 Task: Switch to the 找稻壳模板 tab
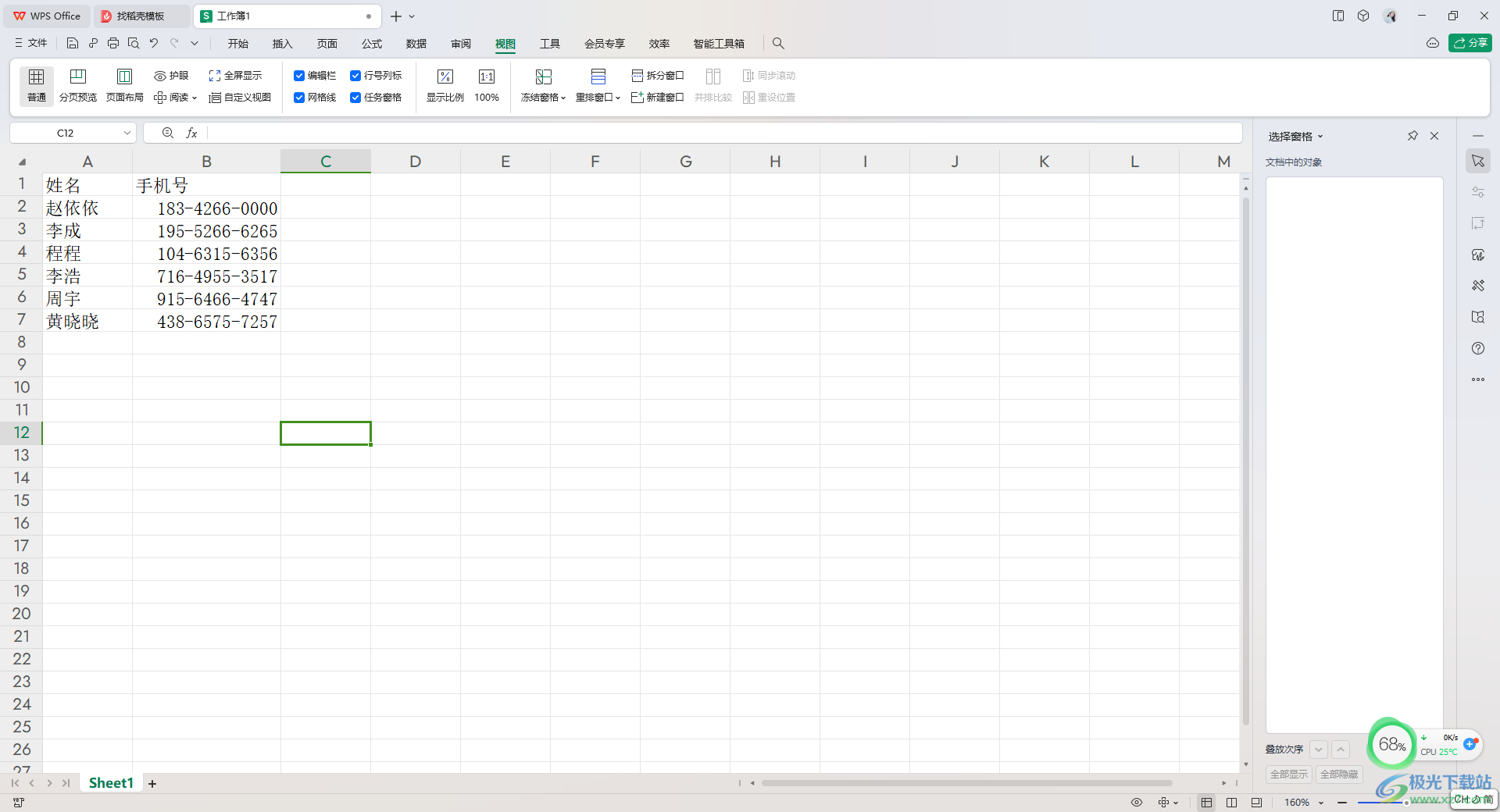click(x=141, y=16)
